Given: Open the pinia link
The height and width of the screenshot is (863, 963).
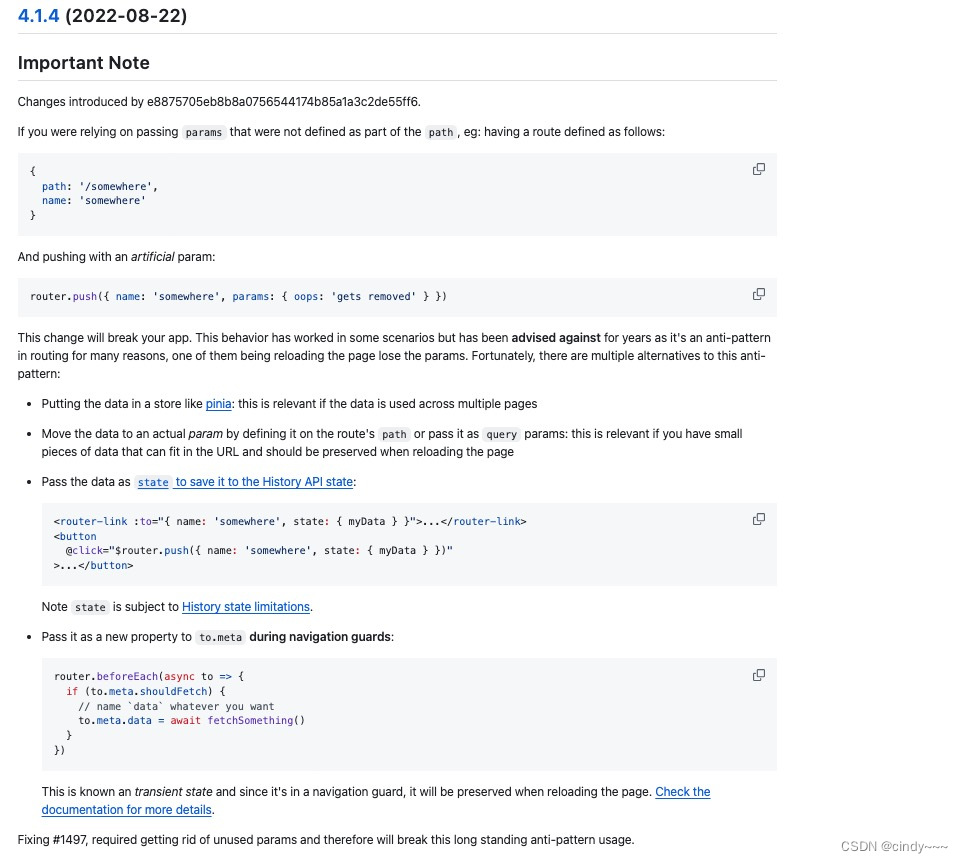Looking at the screenshot, I should click(218, 404).
